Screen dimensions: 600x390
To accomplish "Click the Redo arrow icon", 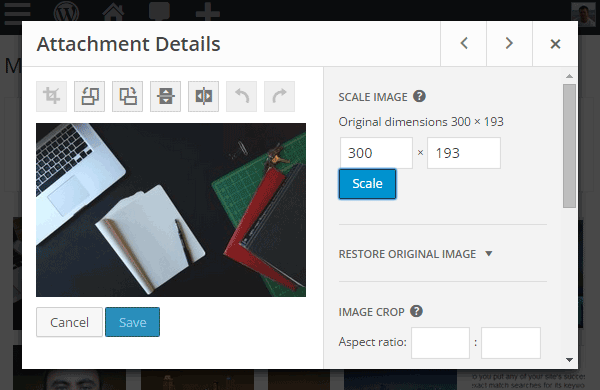I will click(279, 96).
